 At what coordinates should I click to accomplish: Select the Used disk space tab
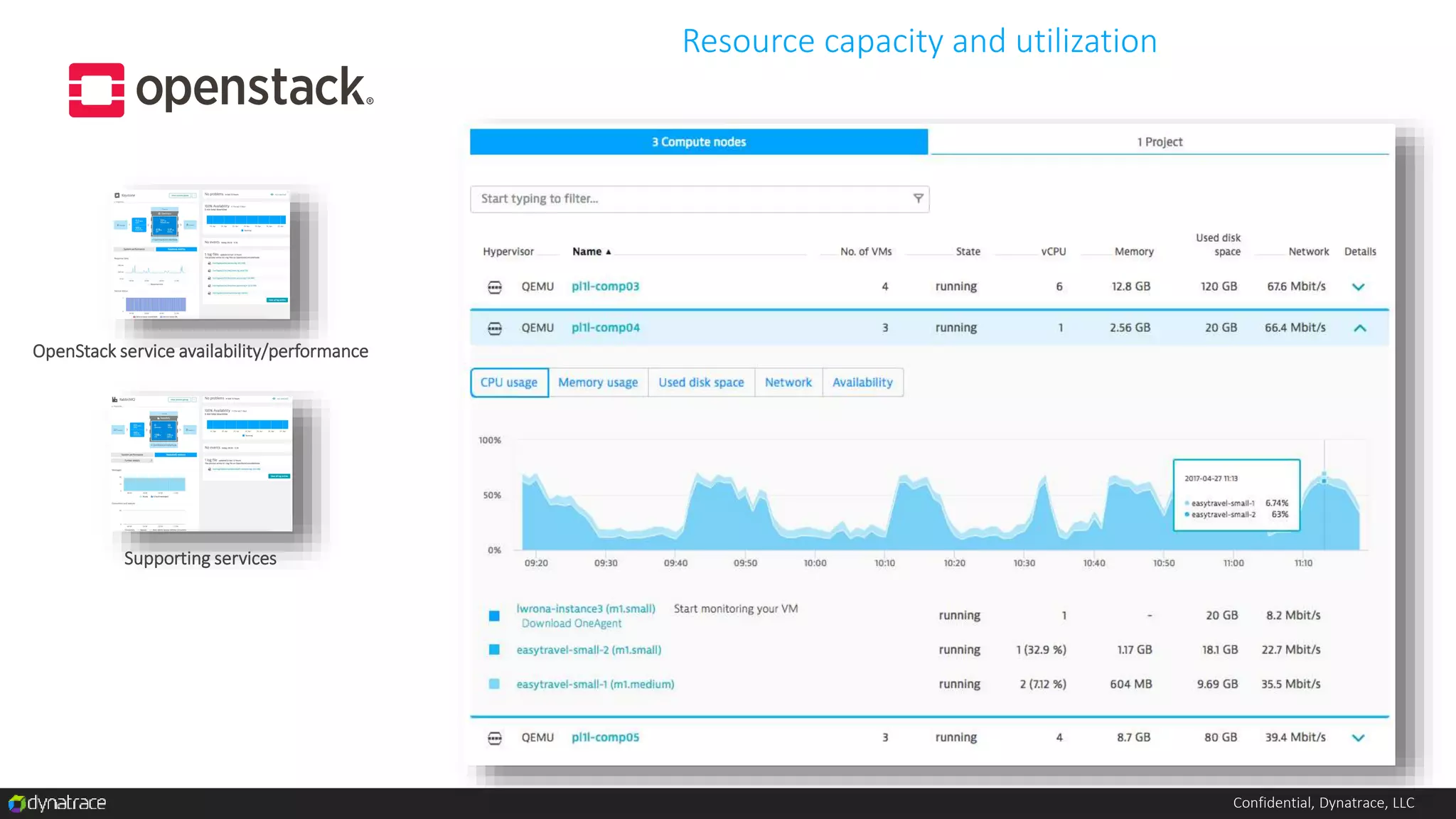[701, 382]
